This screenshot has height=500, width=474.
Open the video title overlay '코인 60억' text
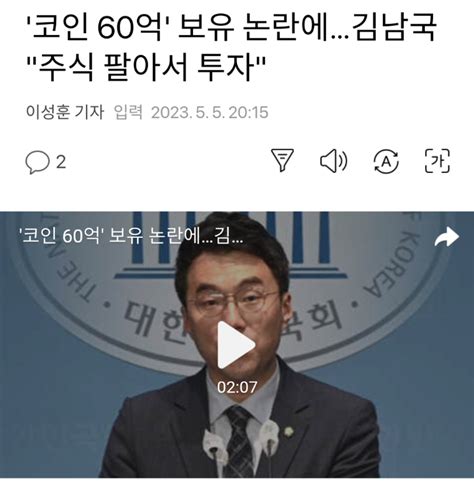[133, 236]
